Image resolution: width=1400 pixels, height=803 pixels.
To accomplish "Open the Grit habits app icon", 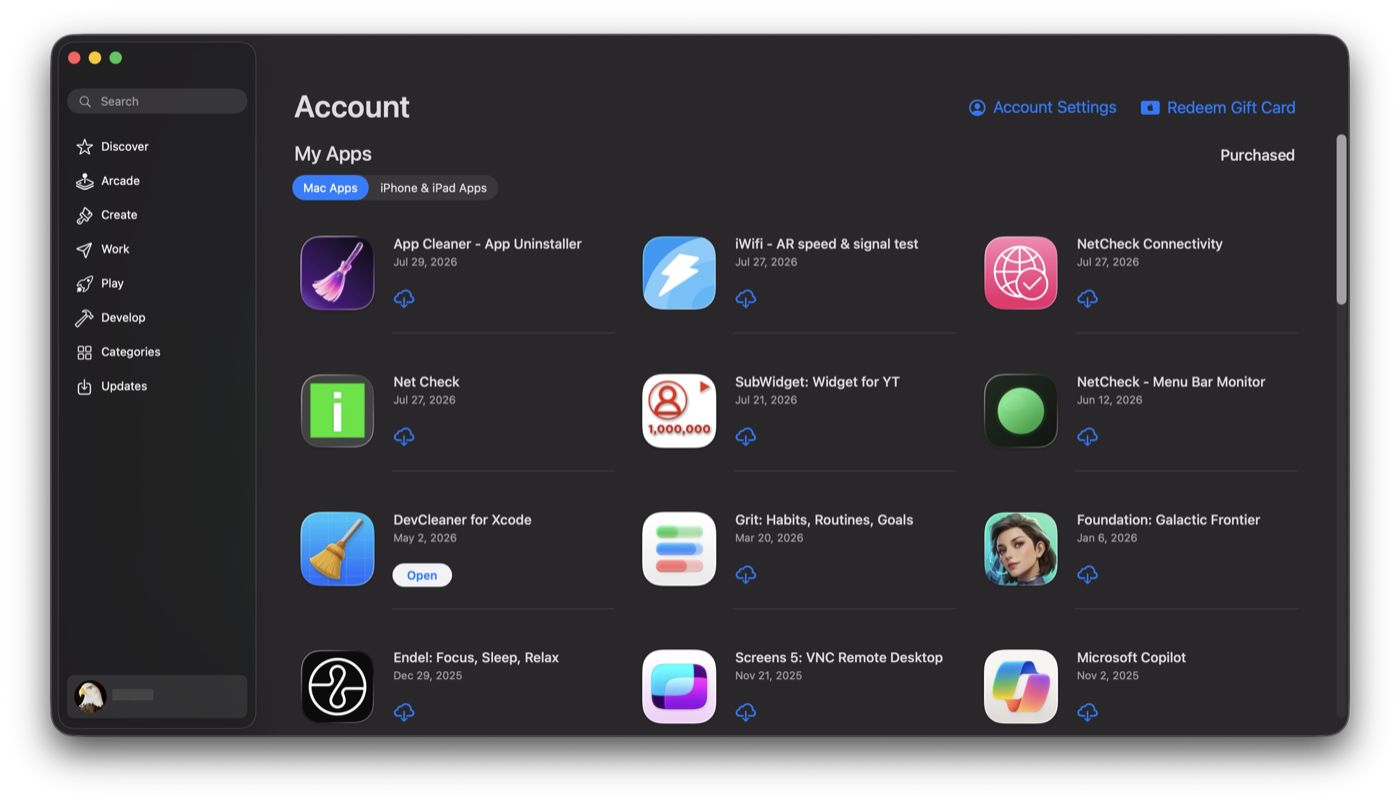I will [x=679, y=549].
